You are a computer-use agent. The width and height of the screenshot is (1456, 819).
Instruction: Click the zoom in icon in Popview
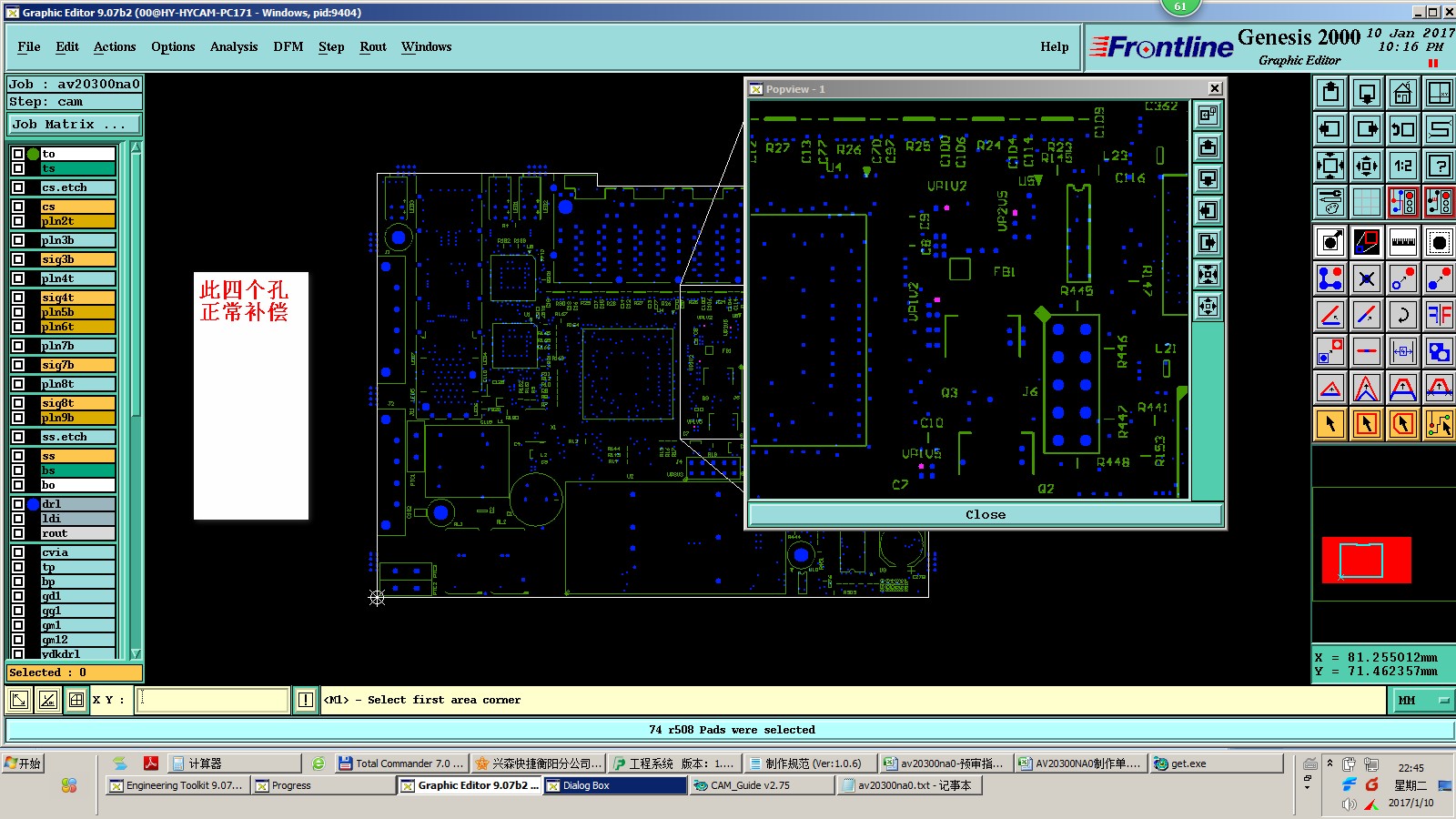1208,275
